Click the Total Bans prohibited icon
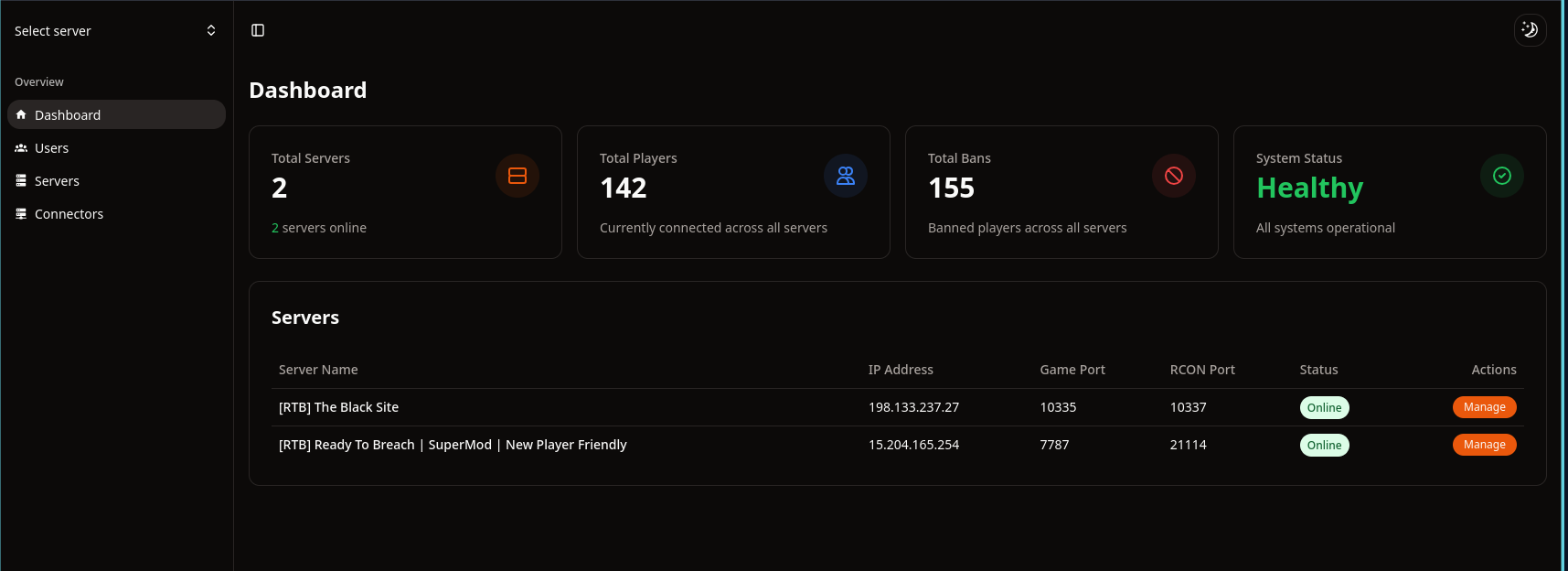Viewport: 1568px width, 571px height. click(x=1174, y=176)
